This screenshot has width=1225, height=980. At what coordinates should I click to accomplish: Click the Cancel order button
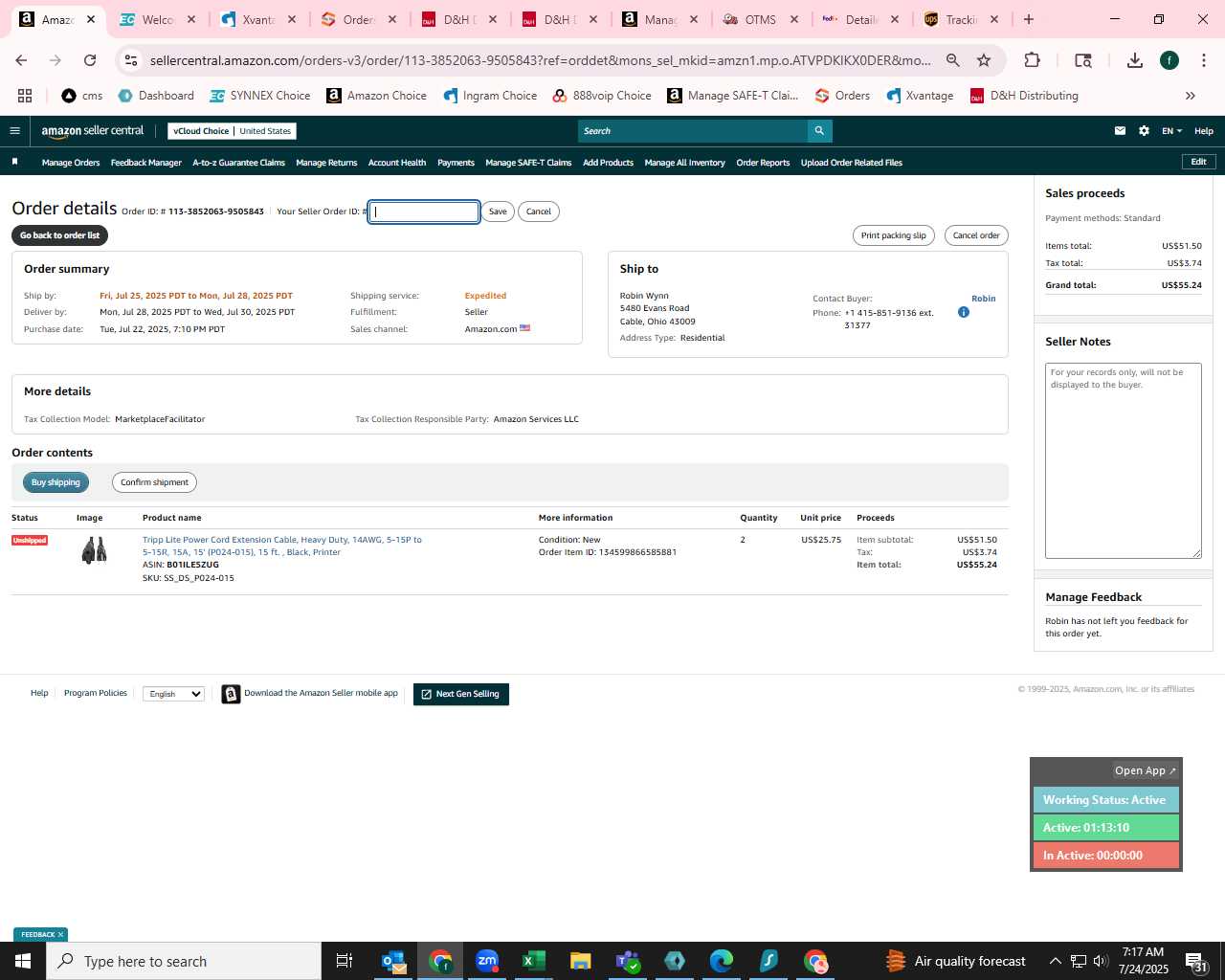pyautogui.click(x=976, y=235)
